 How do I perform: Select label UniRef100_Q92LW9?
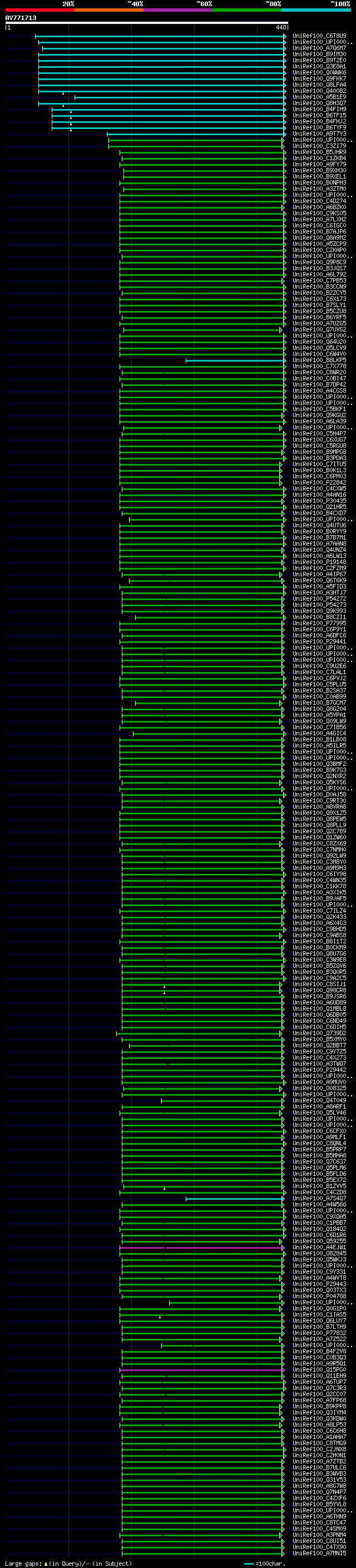[319, 856]
